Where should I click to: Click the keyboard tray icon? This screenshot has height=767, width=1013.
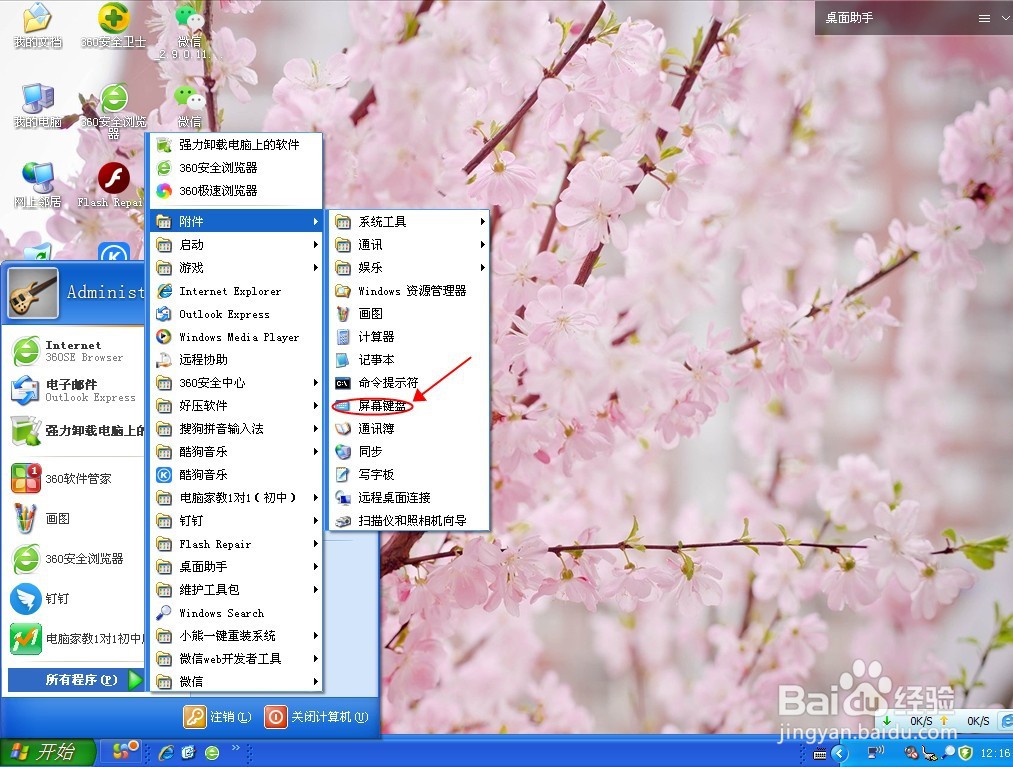point(819,754)
